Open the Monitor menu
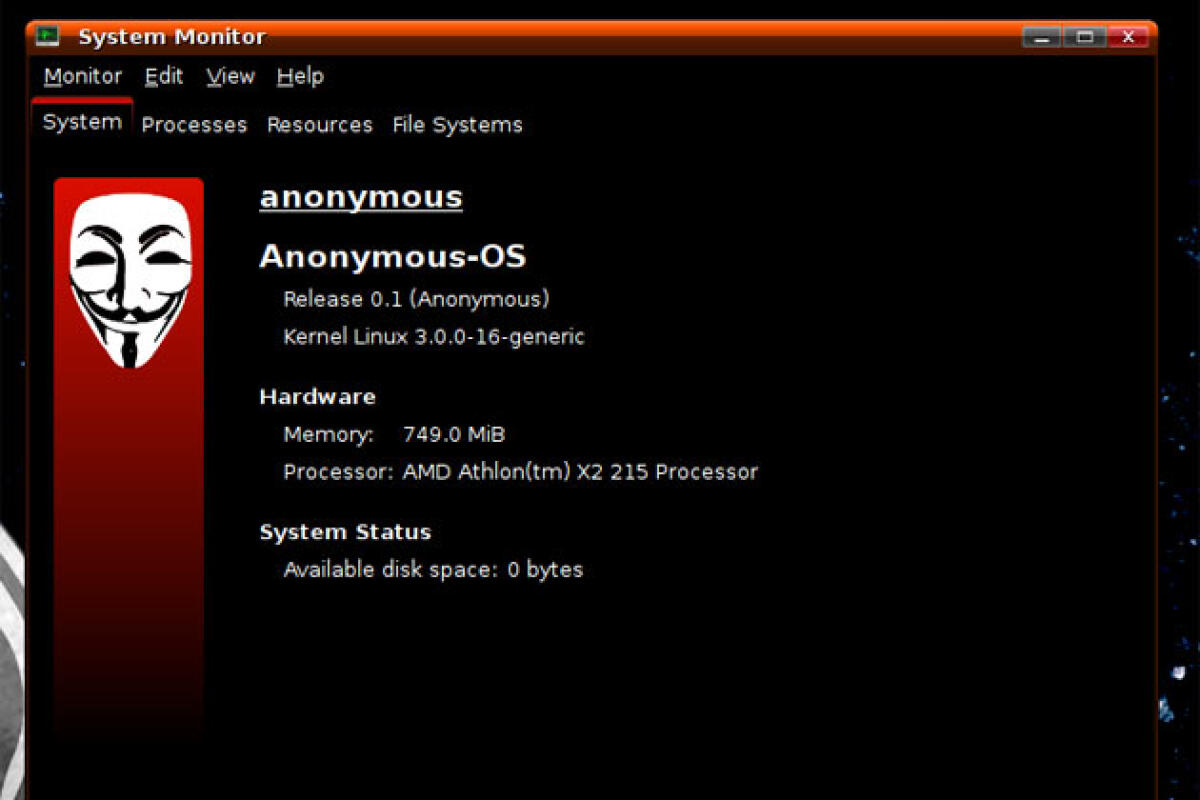 (83, 76)
